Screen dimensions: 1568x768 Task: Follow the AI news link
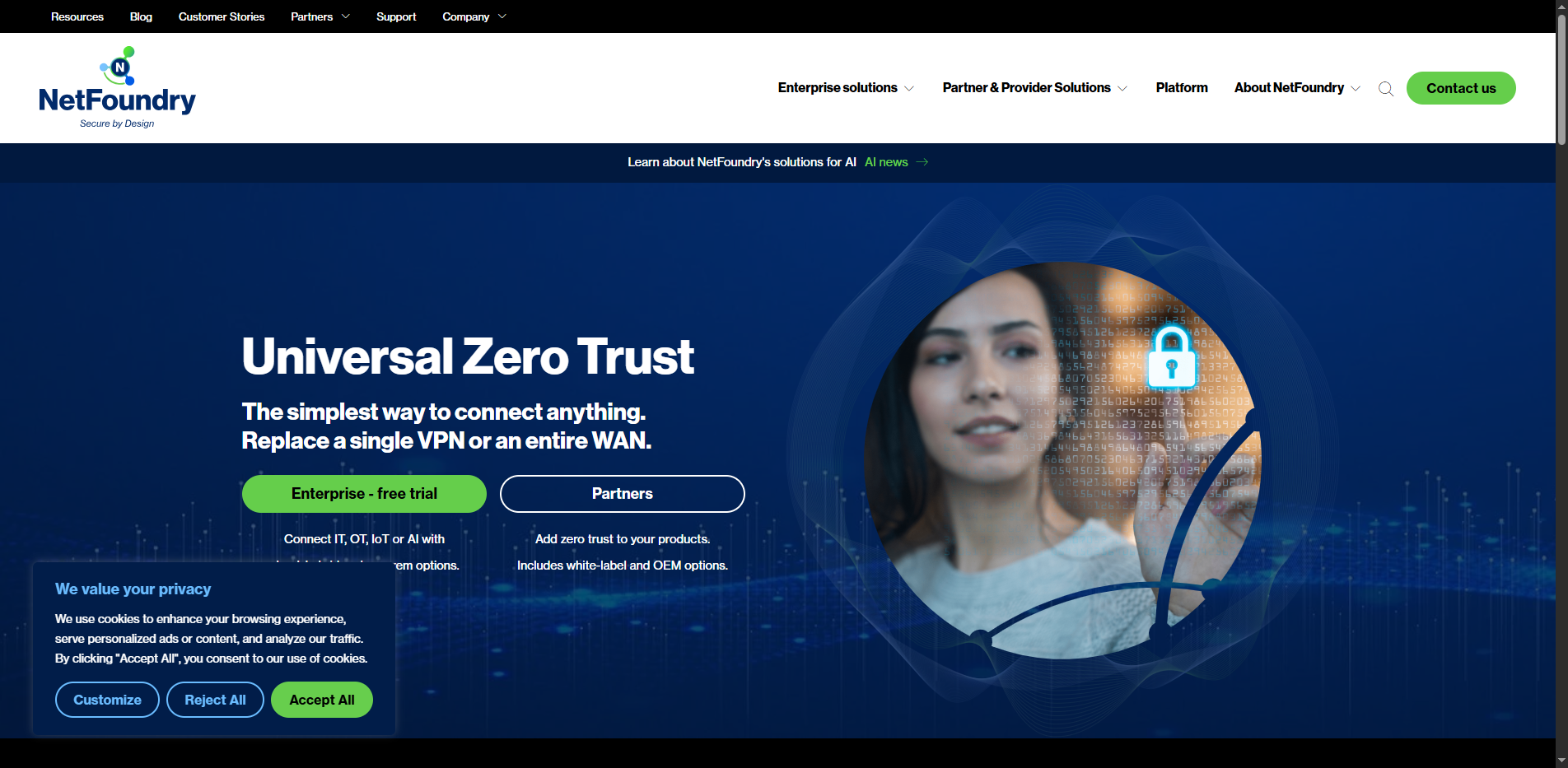pos(886,162)
